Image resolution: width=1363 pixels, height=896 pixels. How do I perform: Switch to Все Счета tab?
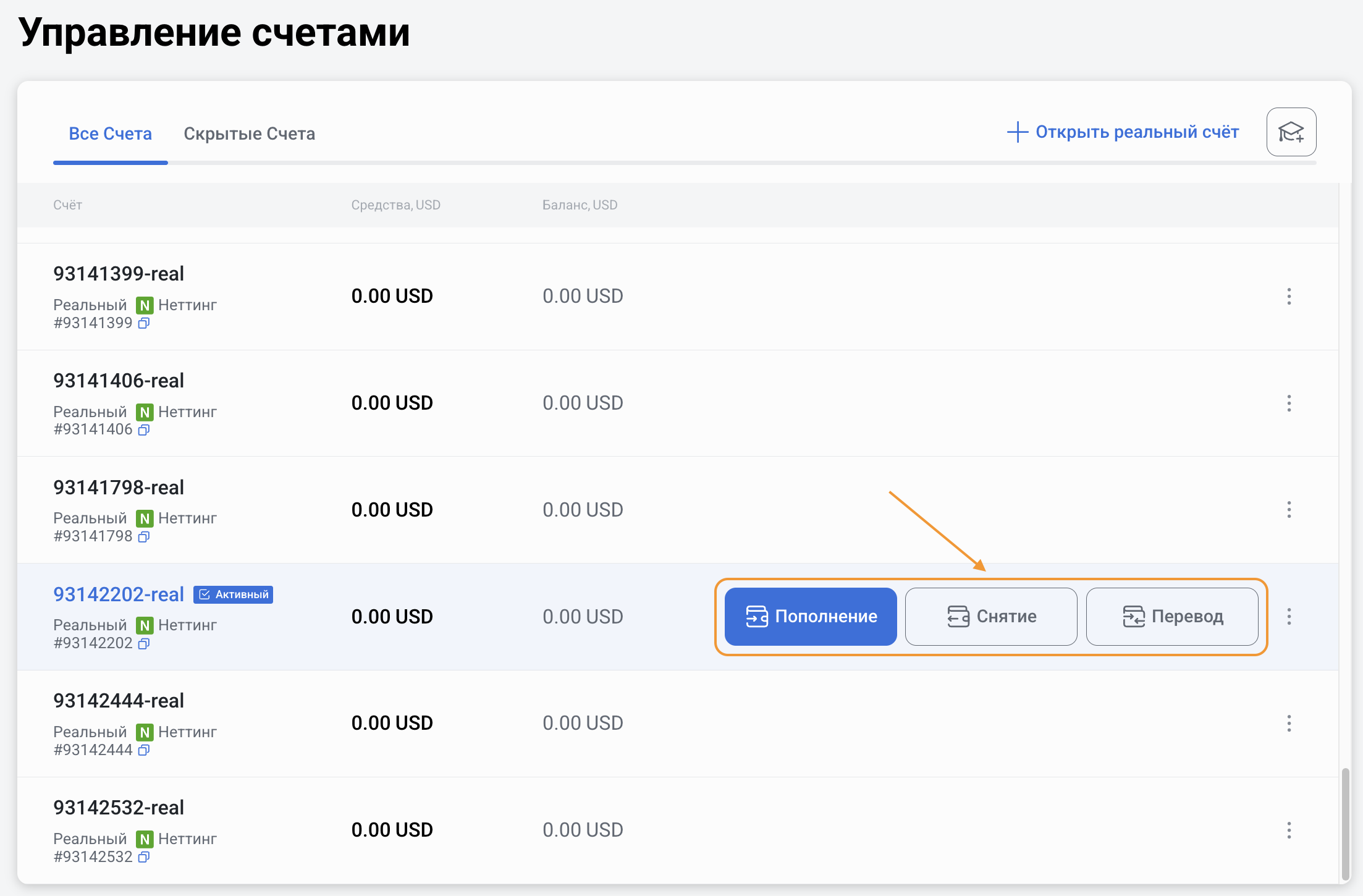tap(110, 133)
